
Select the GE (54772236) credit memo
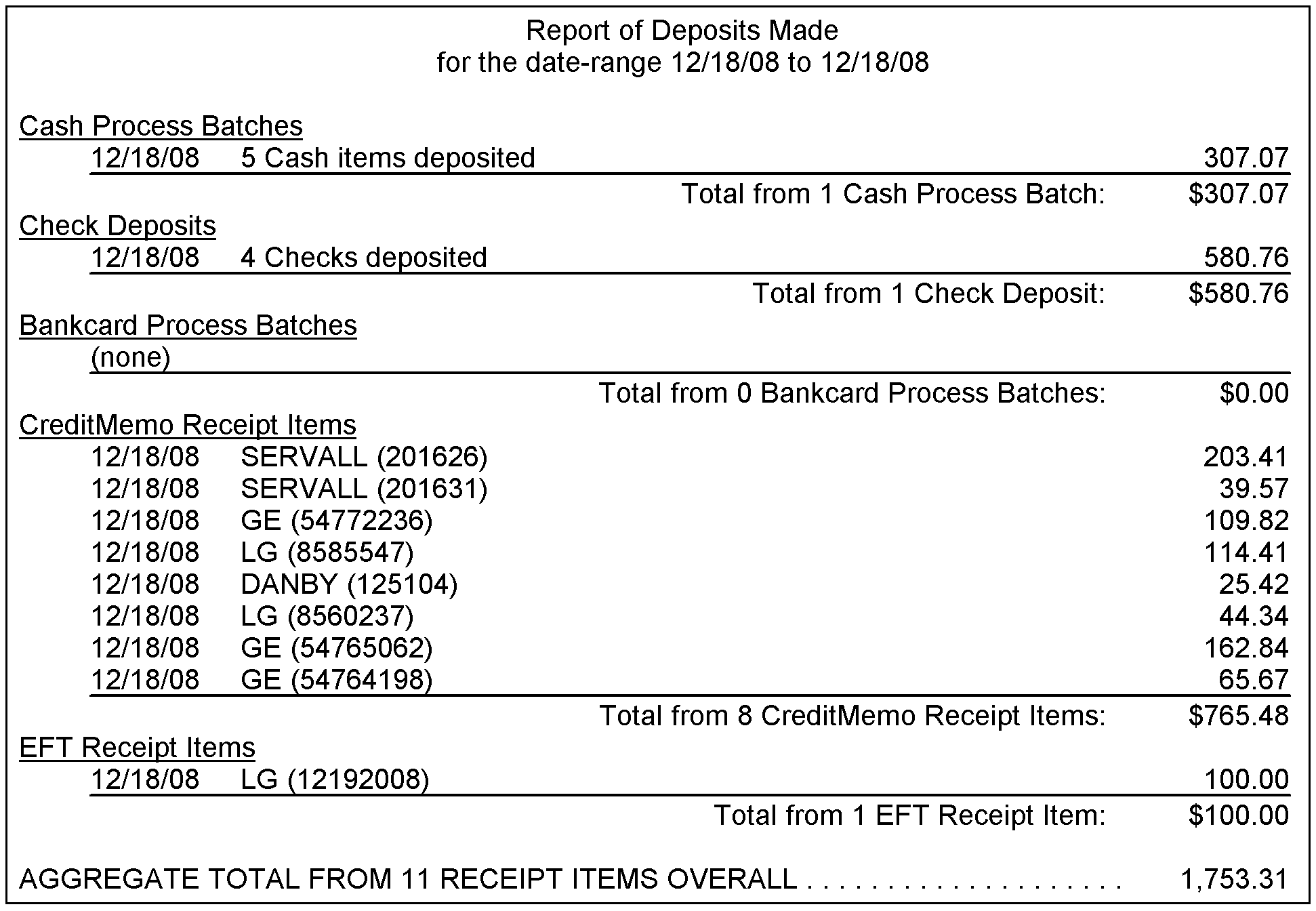tap(336, 521)
